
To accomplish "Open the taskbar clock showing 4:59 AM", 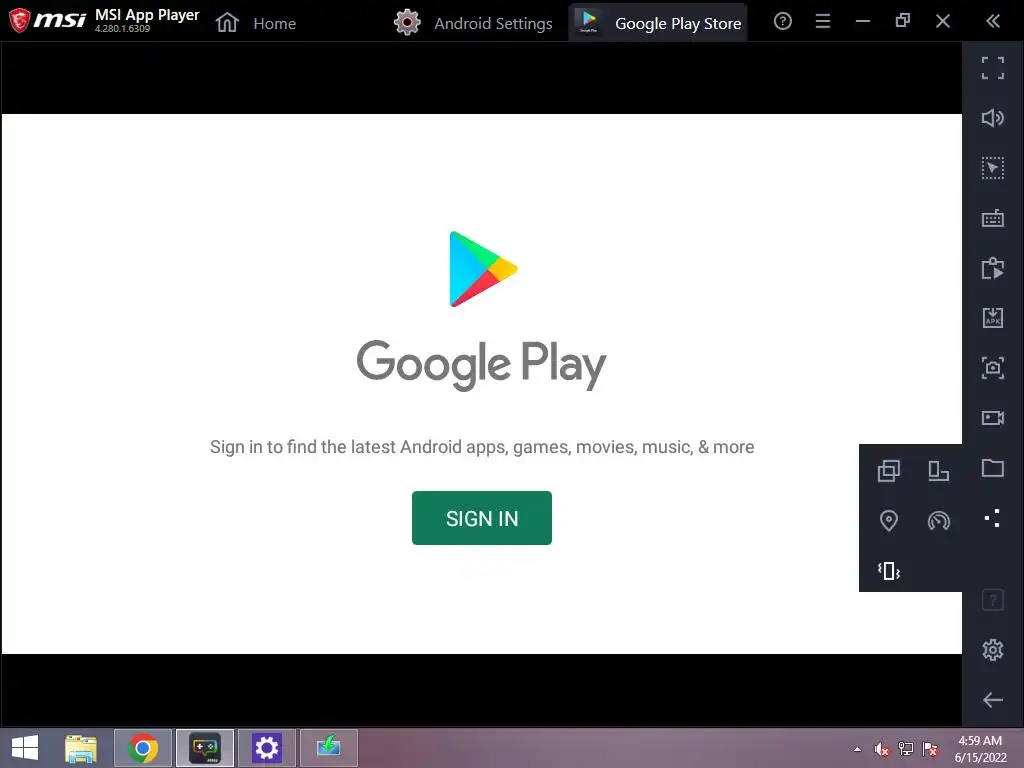I will click(980, 749).
